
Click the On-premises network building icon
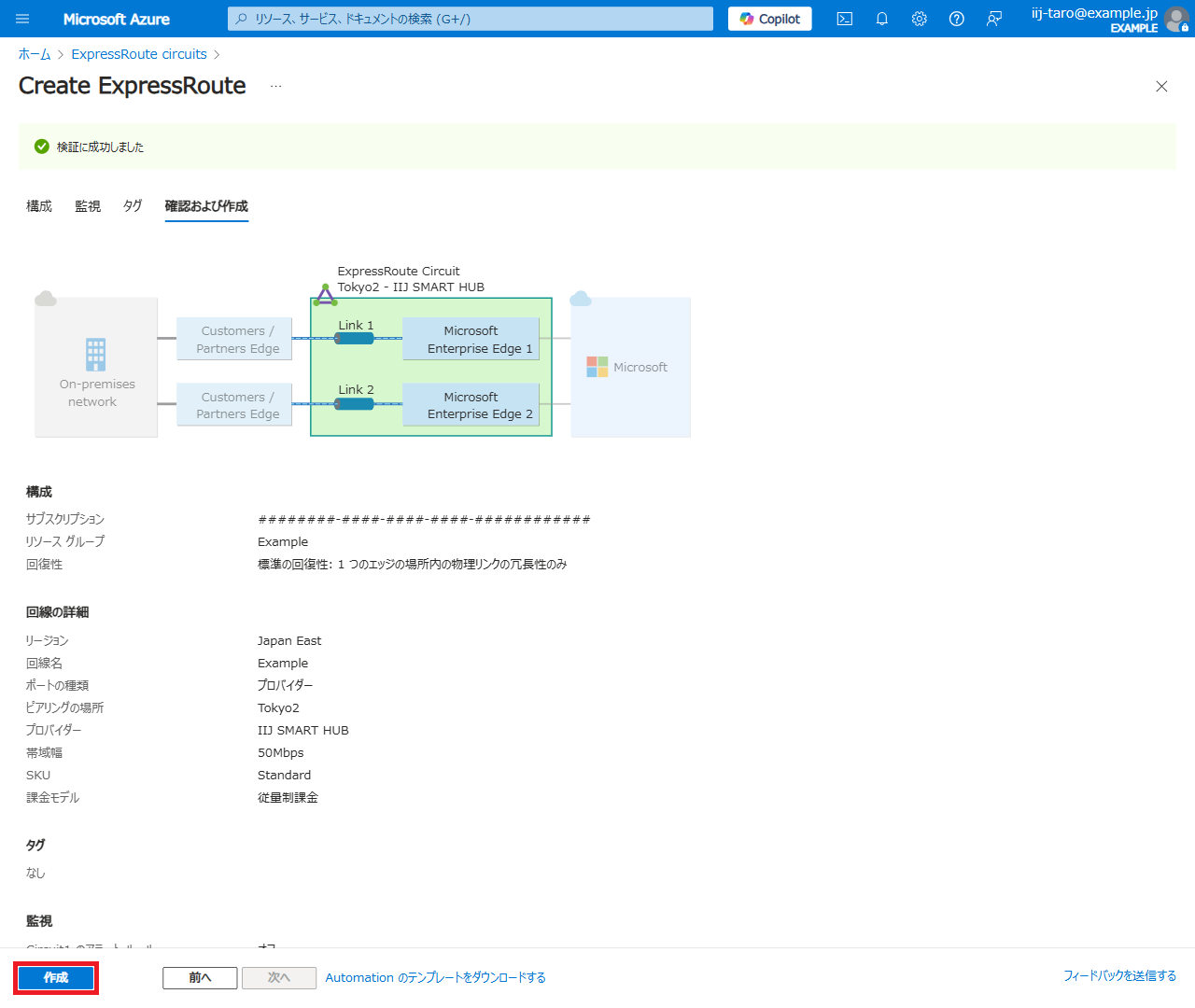(95, 355)
